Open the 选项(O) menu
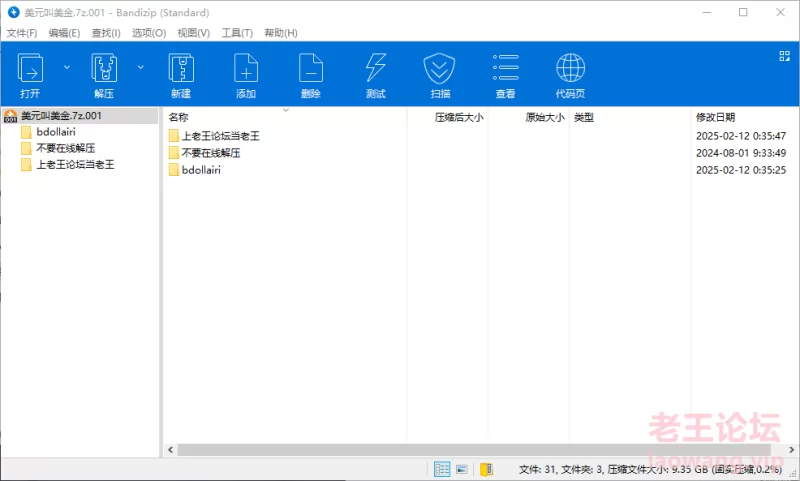 149,33
